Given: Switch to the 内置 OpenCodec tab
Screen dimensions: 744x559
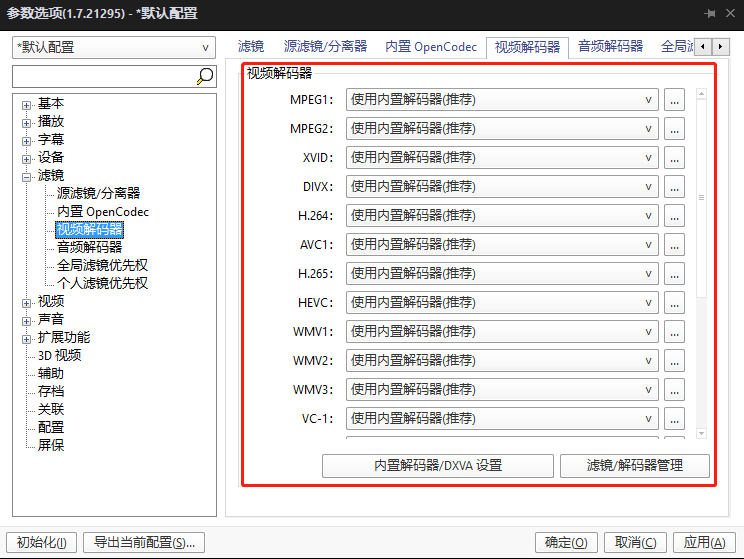Looking at the screenshot, I should 431,47.
